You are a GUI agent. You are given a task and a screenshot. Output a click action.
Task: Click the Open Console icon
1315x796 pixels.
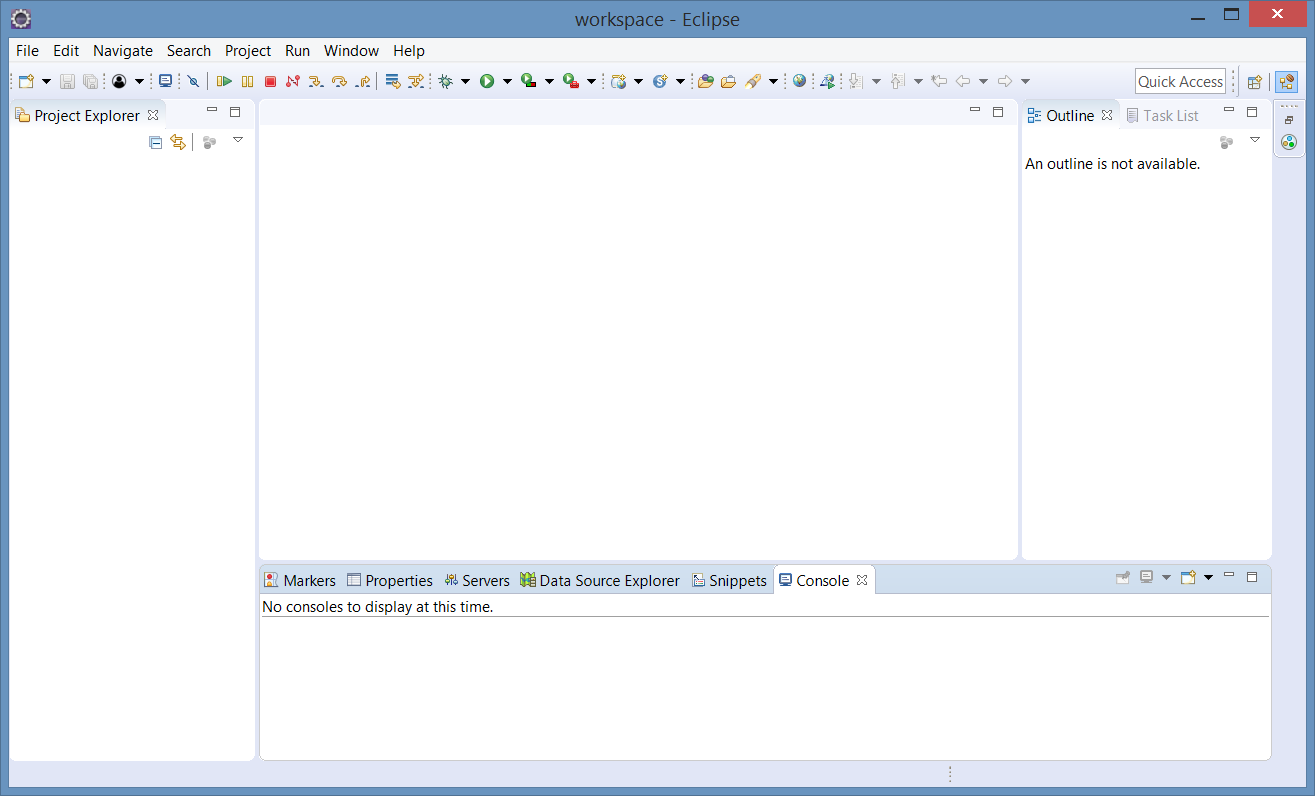click(1188, 577)
